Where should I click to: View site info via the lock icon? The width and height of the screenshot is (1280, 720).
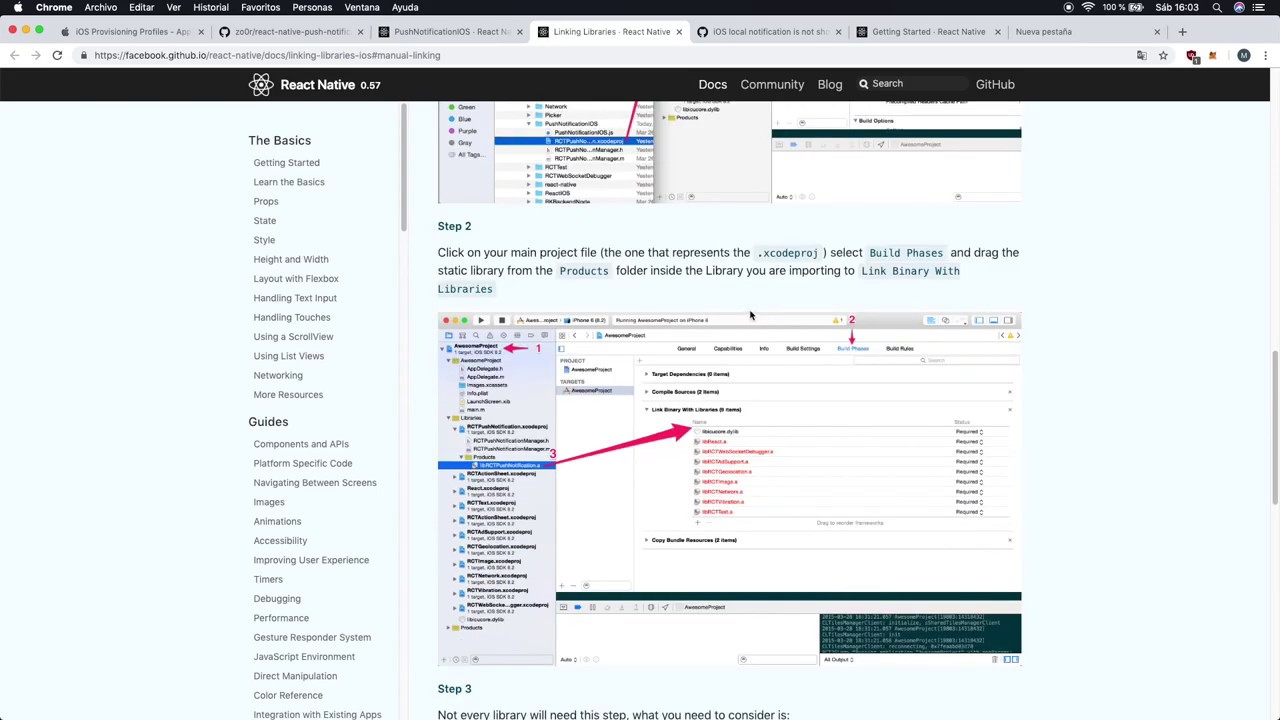(x=84, y=56)
